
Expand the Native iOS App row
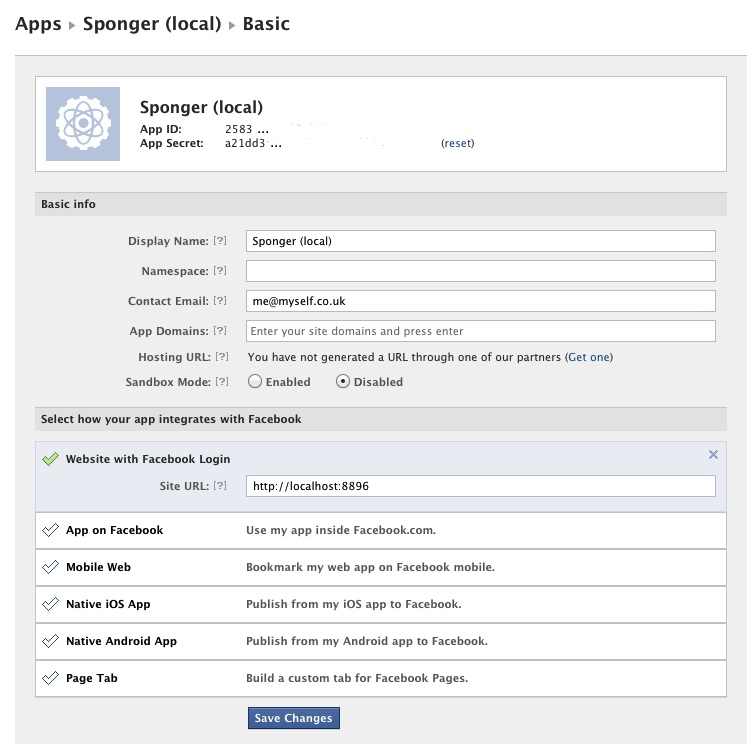[108, 604]
